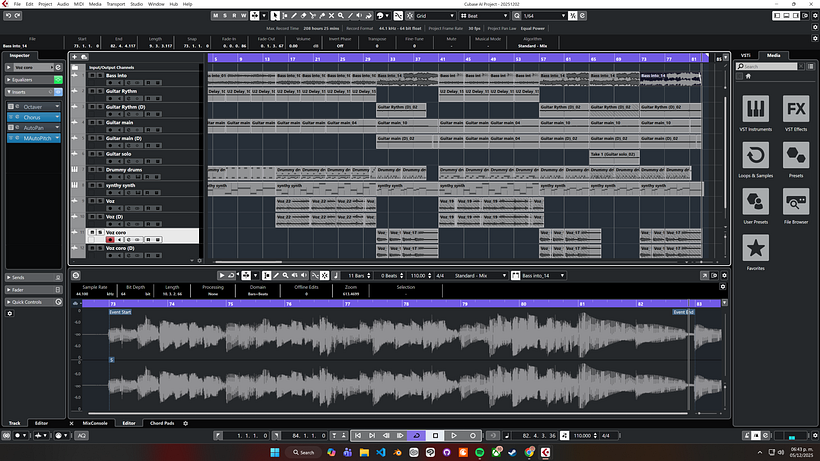Open the 1/64 quantize preset dropdown
The width and height of the screenshot is (820, 461).
coord(544,16)
